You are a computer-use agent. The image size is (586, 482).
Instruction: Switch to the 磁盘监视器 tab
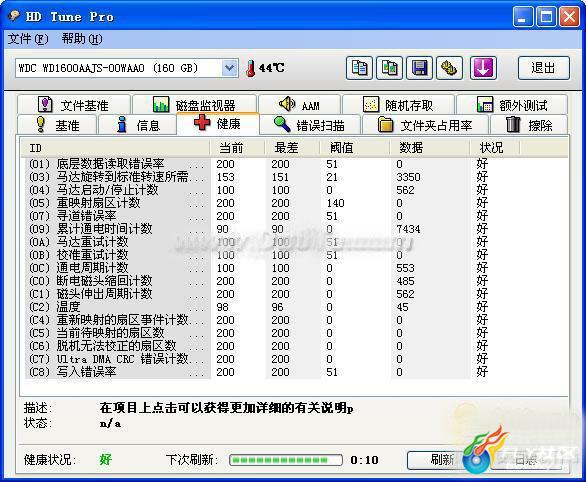tap(194, 105)
